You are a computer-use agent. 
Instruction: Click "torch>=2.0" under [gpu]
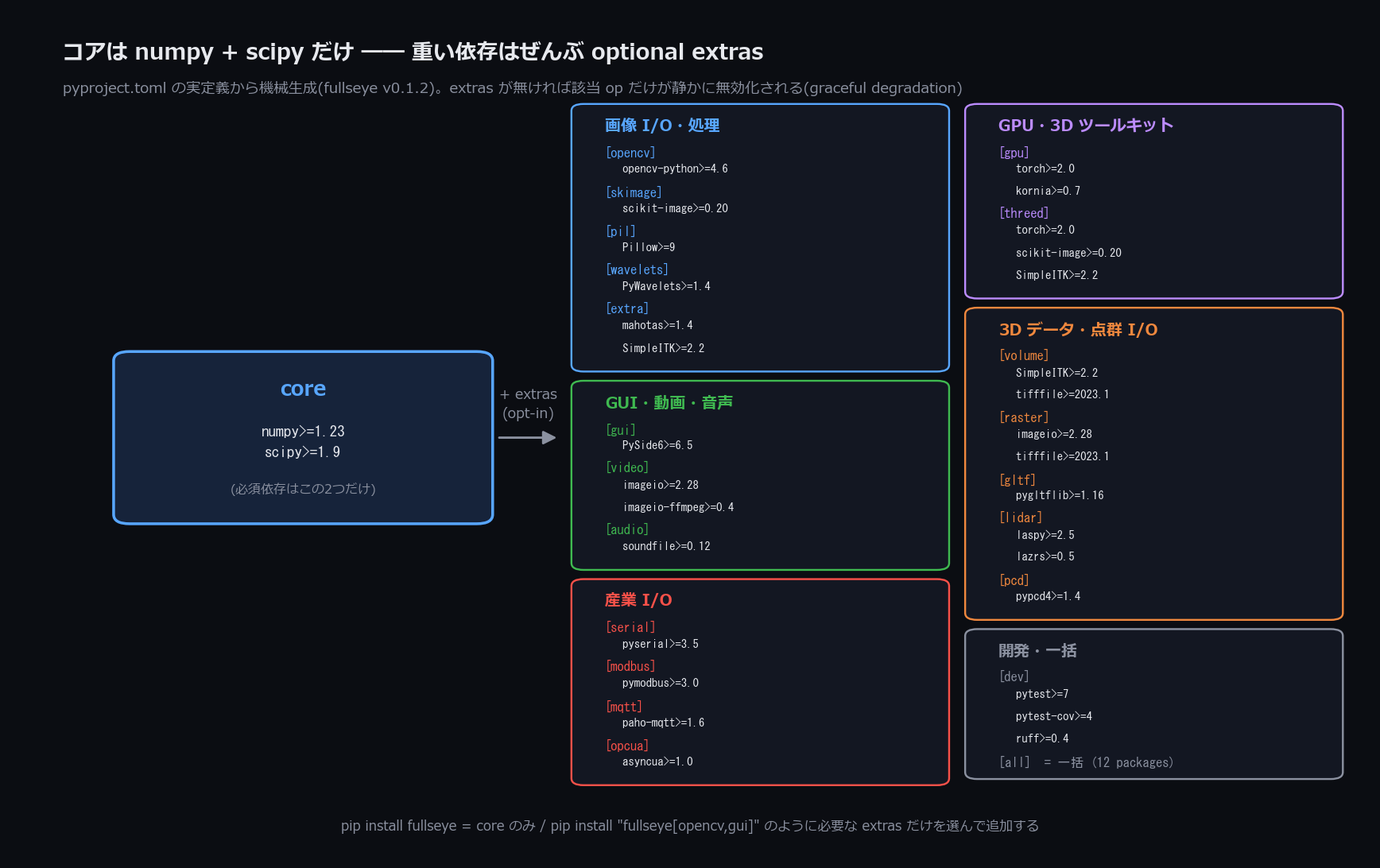1045,169
